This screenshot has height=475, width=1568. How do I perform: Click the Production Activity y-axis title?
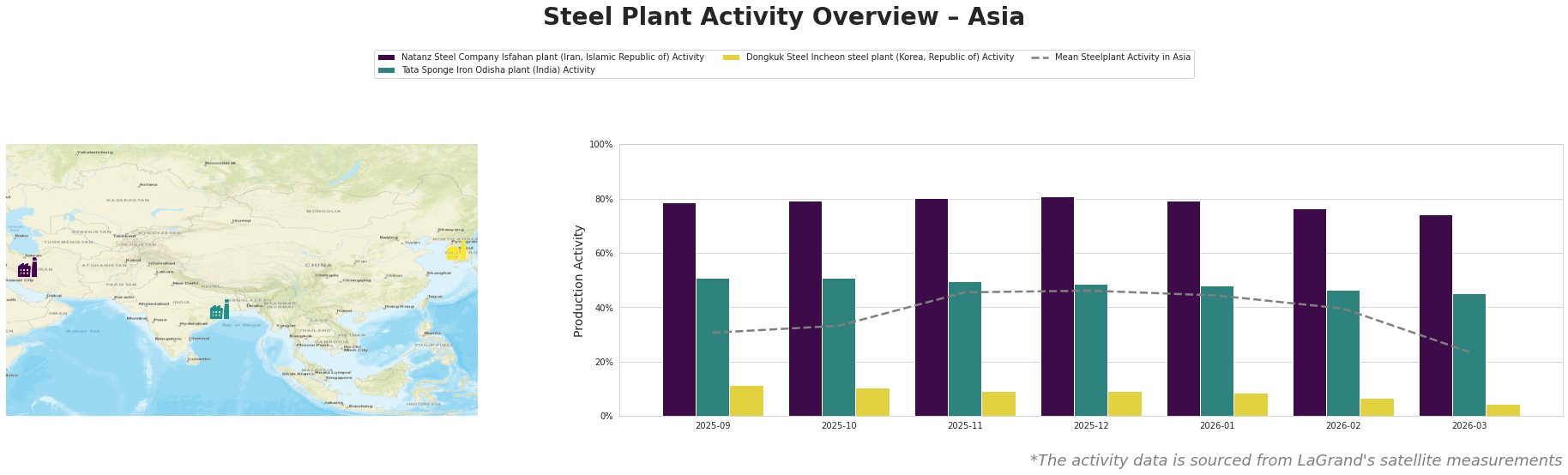(x=579, y=280)
